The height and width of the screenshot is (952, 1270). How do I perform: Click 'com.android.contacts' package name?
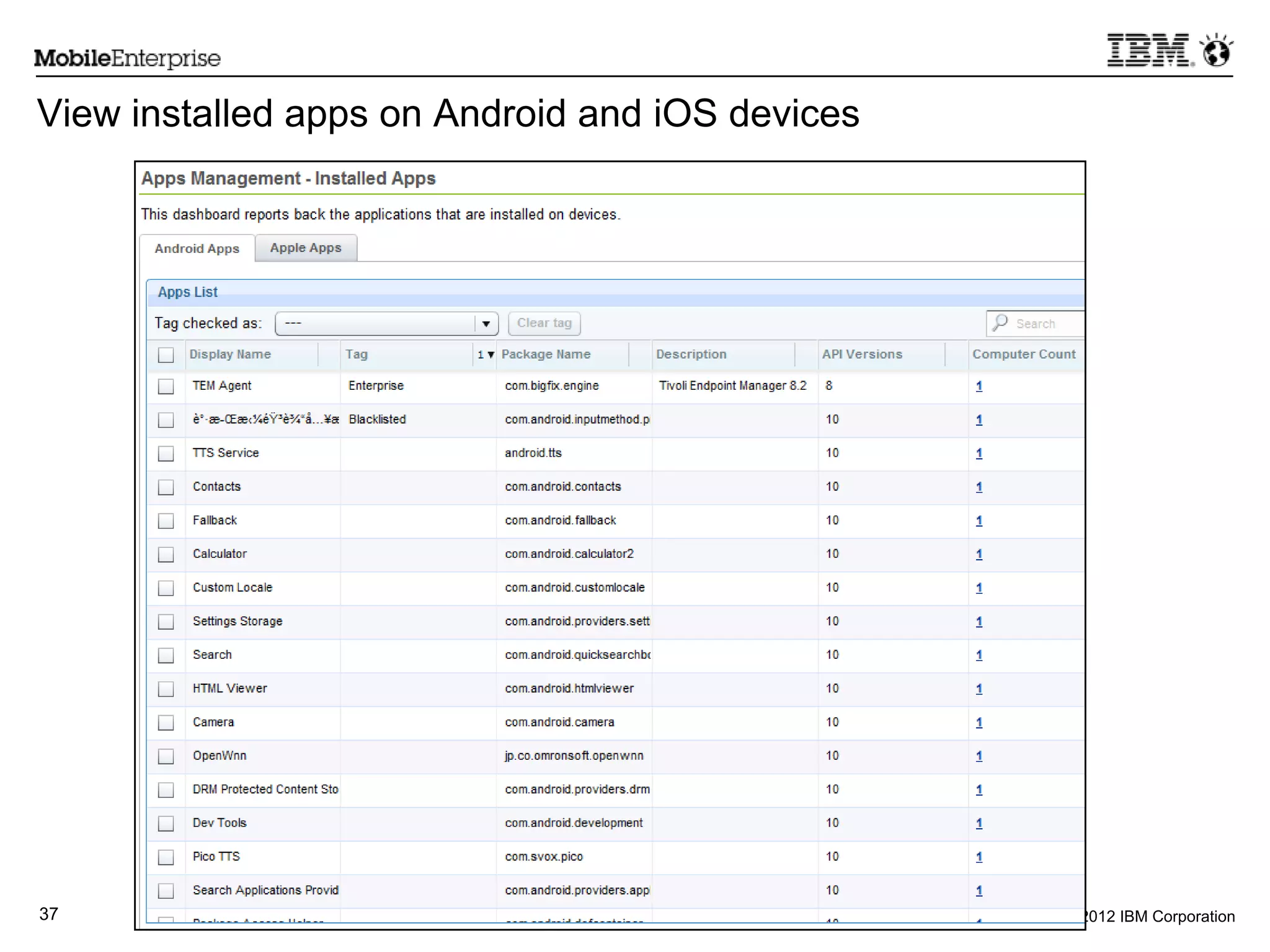click(x=563, y=487)
